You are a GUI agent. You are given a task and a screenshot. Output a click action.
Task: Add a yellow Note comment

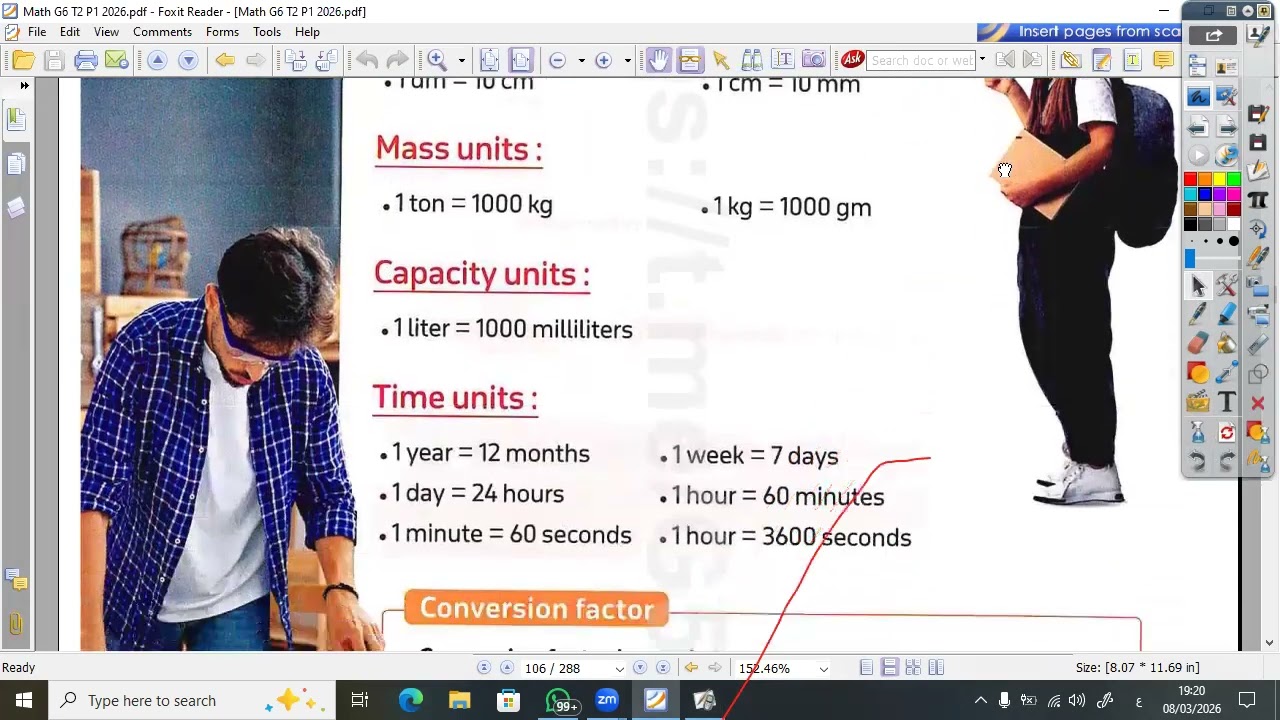coord(1163,61)
